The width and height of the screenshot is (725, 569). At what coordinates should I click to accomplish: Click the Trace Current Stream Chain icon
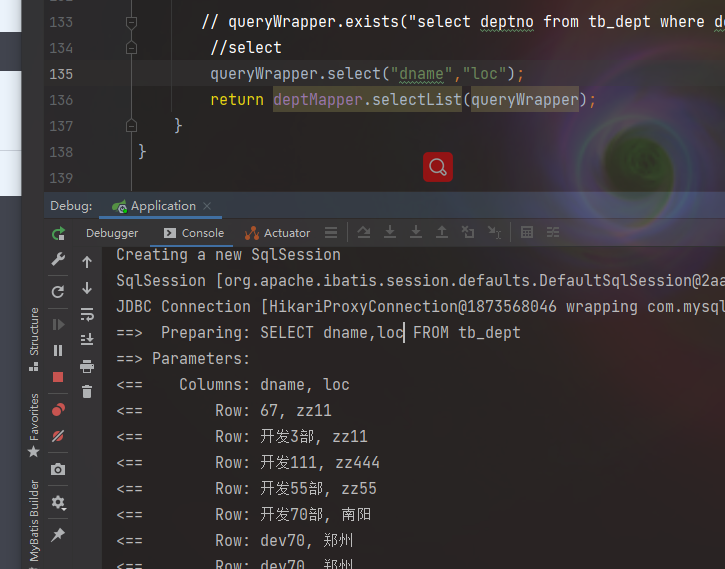(553, 232)
